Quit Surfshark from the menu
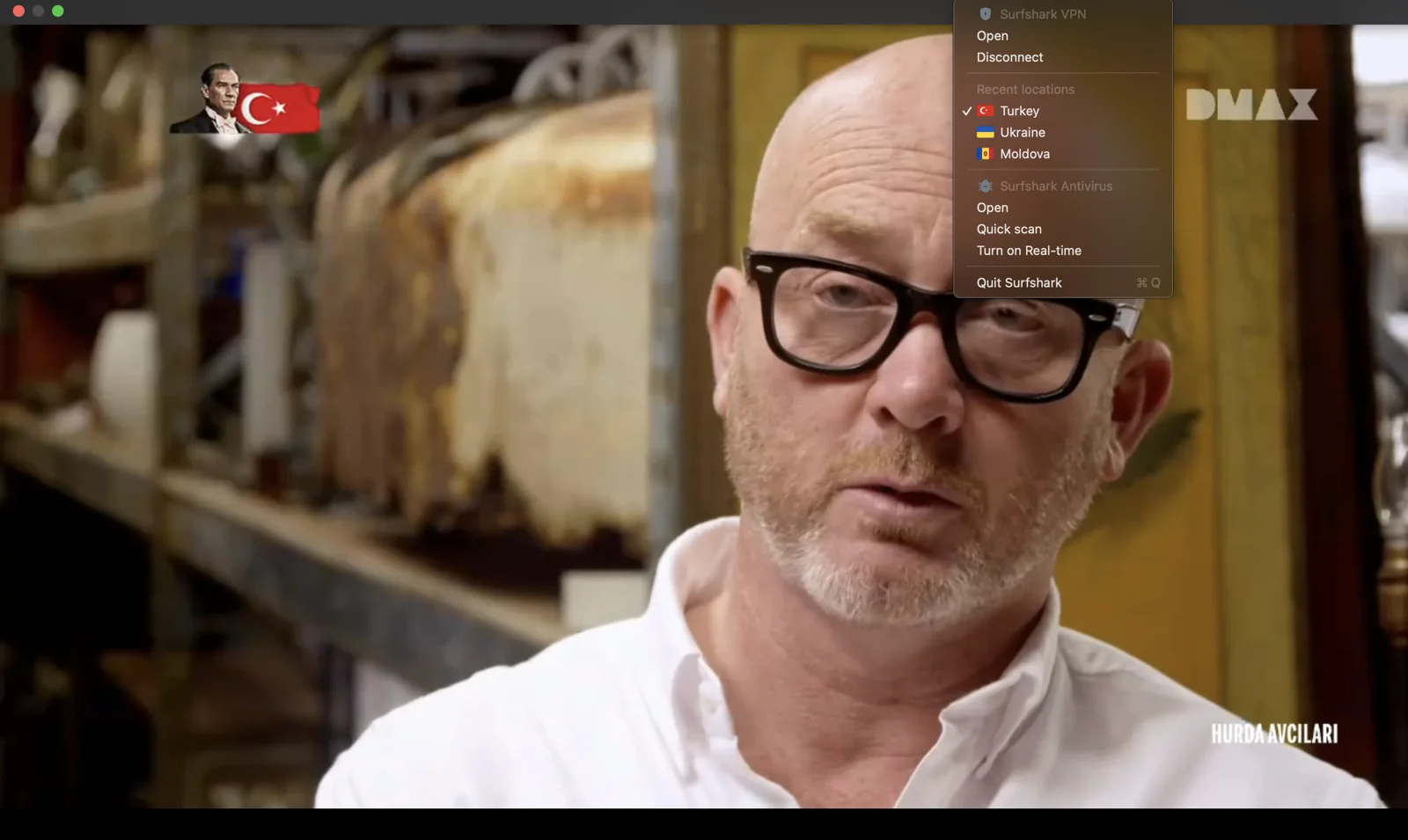Image resolution: width=1408 pixels, height=840 pixels. [x=1018, y=282]
